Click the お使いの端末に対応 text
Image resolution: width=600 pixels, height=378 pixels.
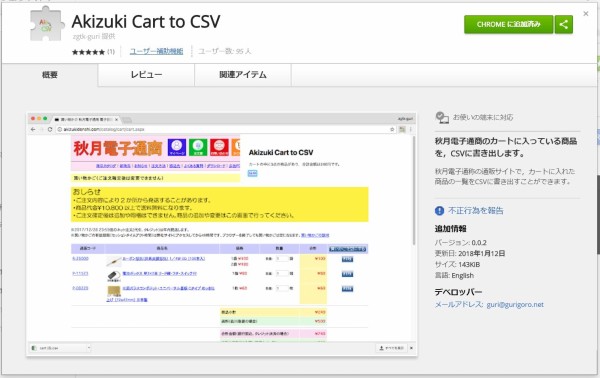pyautogui.click(x=483, y=117)
